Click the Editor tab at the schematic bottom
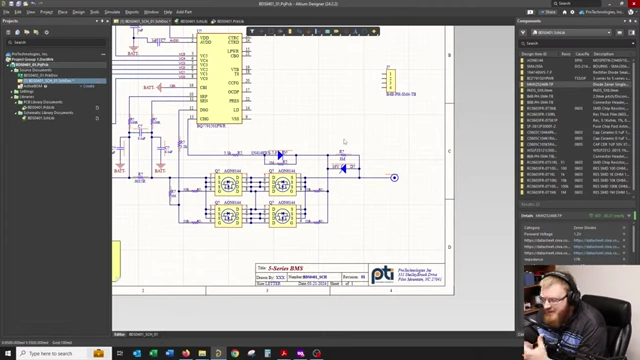This screenshot has height=360, width=640. pyautogui.click(x=119, y=334)
